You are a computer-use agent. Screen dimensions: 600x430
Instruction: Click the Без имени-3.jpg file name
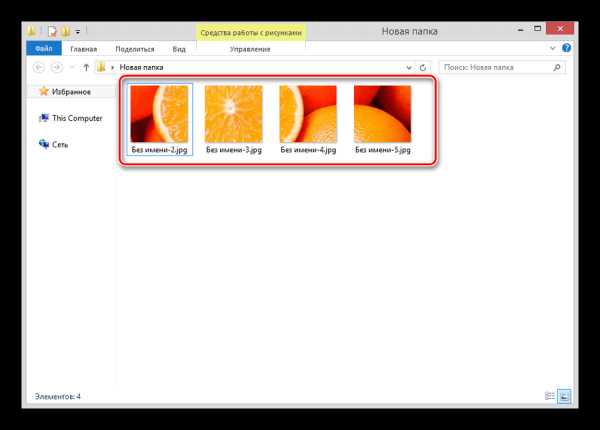click(x=234, y=150)
